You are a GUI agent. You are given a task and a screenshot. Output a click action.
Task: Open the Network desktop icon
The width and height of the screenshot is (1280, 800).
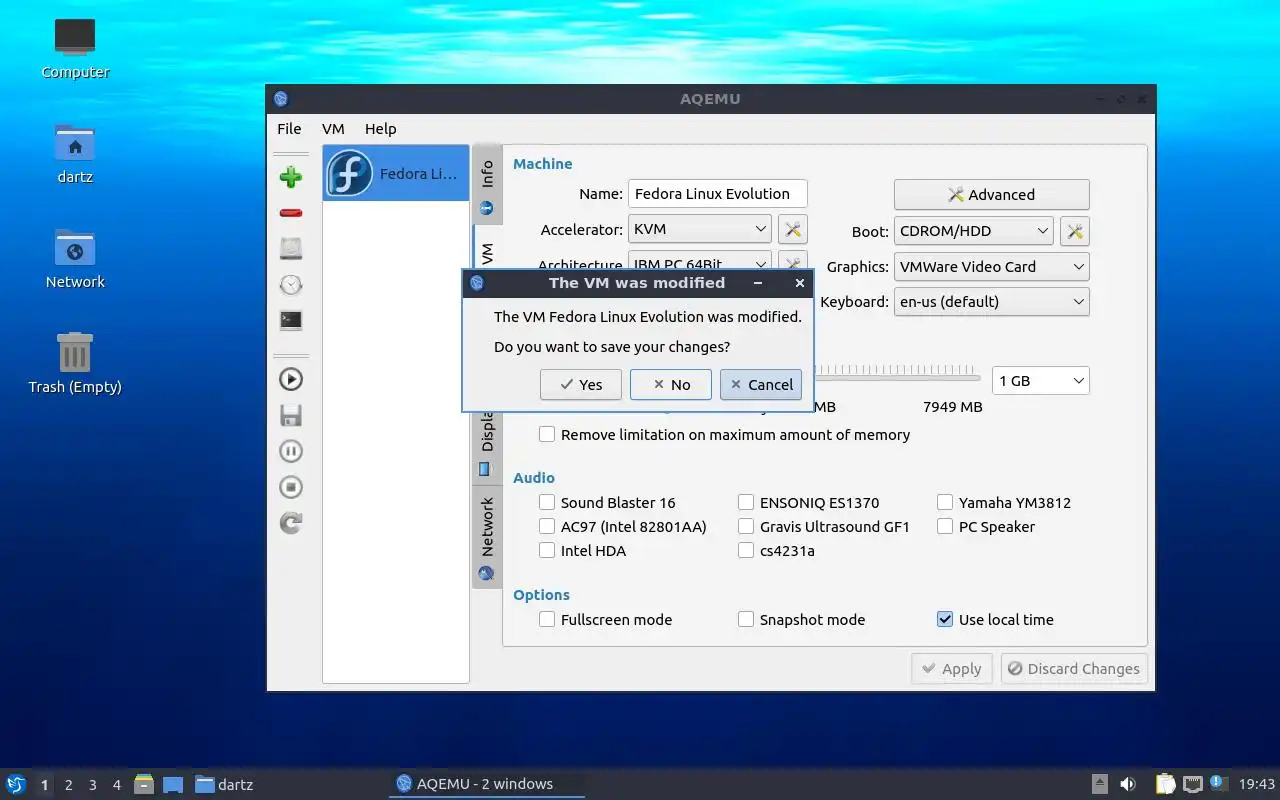click(x=75, y=258)
